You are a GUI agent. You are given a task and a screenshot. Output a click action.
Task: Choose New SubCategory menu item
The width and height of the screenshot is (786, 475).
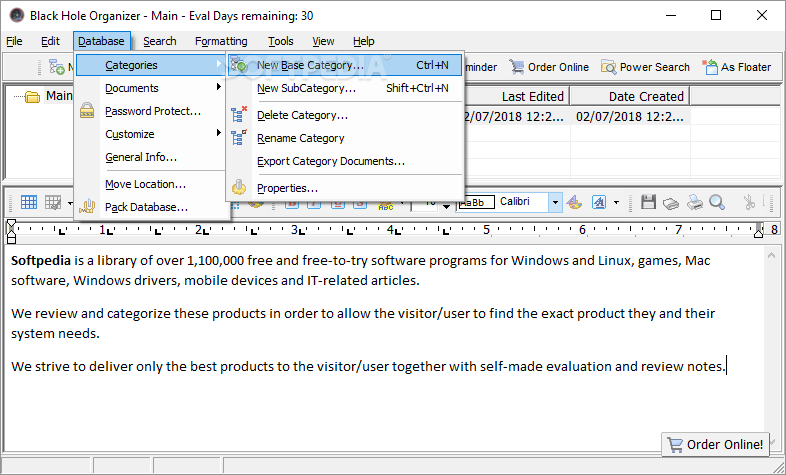tap(344, 88)
